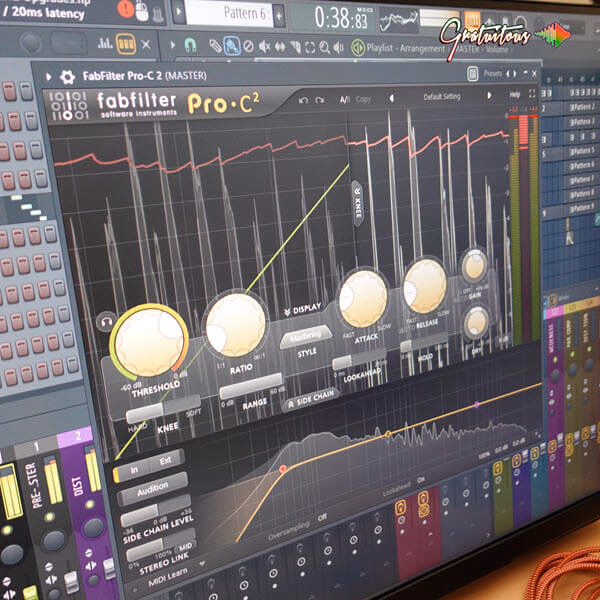The height and width of the screenshot is (600, 600).
Task: Toggle the MID stereo link mode
Action: (186, 546)
